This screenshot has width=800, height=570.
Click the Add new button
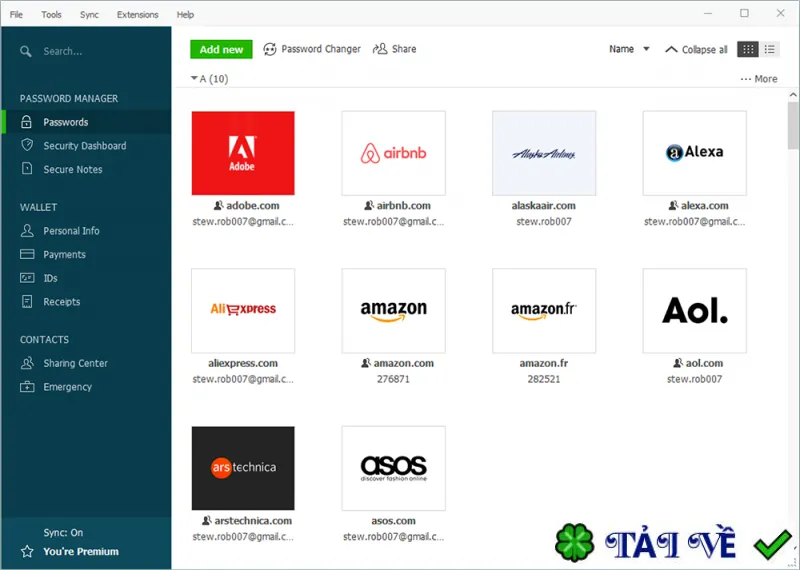pyautogui.click(x=221, y=49)
